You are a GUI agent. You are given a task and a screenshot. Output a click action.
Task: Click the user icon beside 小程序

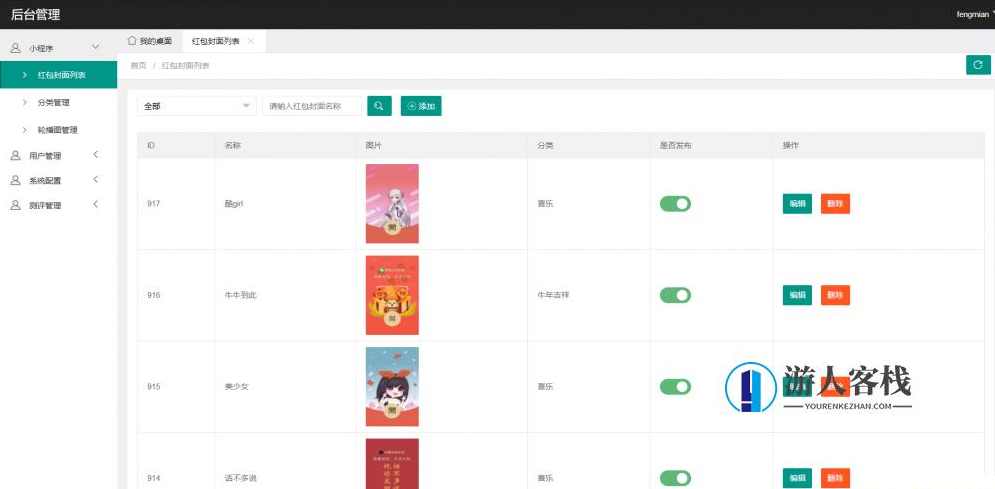pos(15,48)
